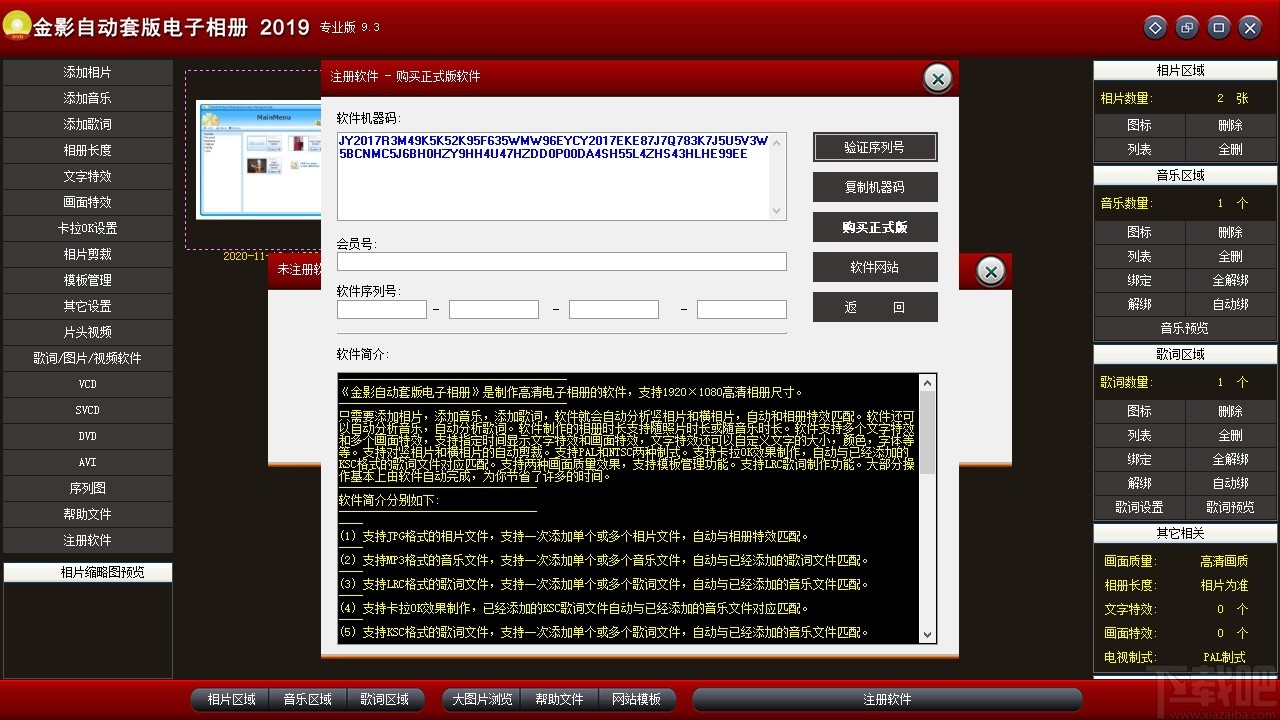Click the 软件简介 scrollbar down arrow
1280x720 pixels.
927,634
